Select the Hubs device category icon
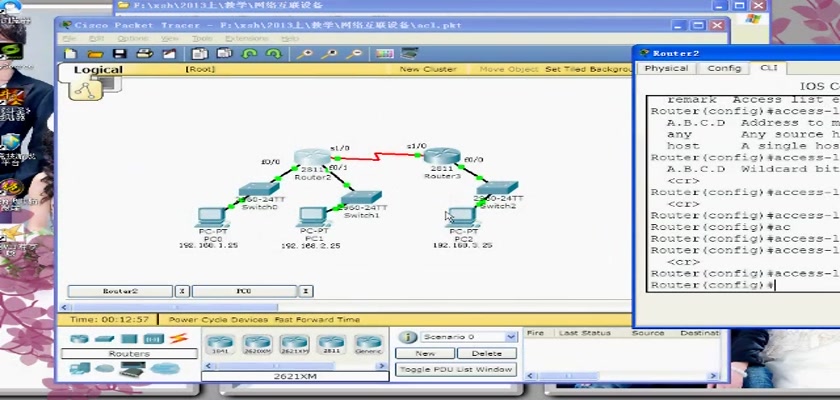The image size is (840, 400). (130, 338)
